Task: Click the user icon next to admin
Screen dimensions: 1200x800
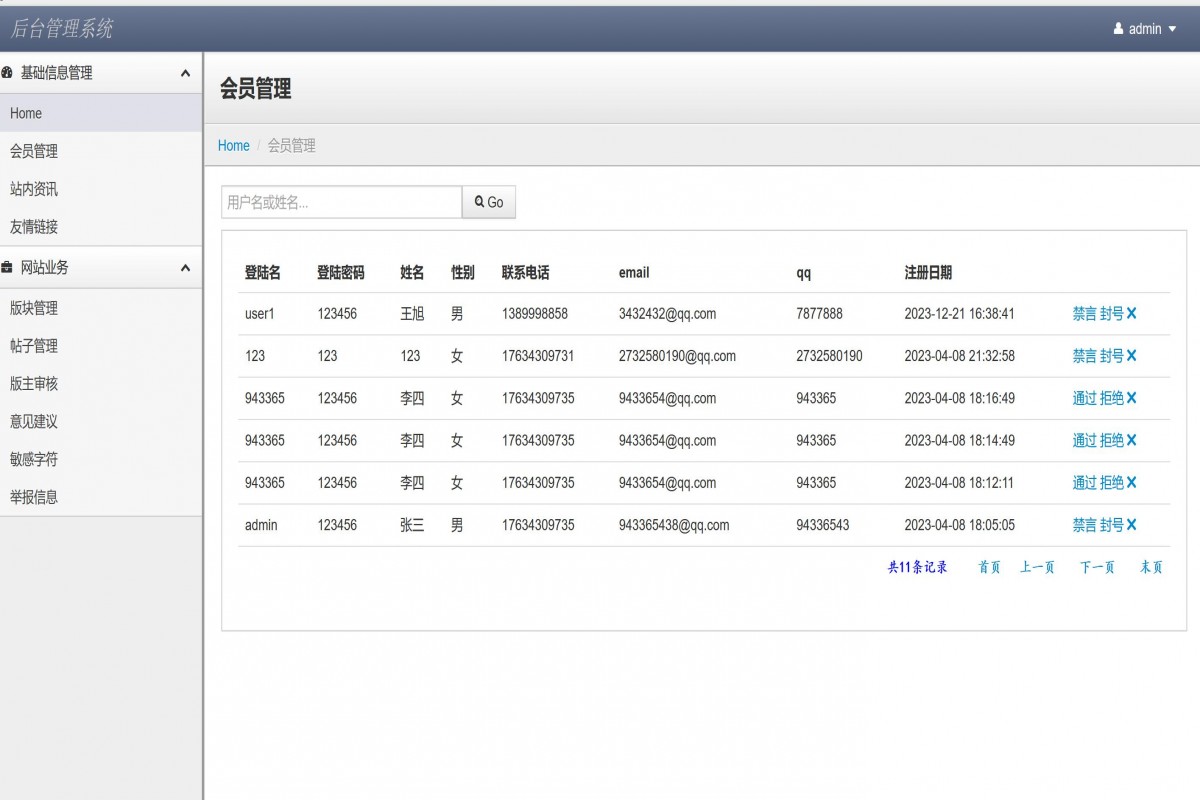Action: 1117,29
